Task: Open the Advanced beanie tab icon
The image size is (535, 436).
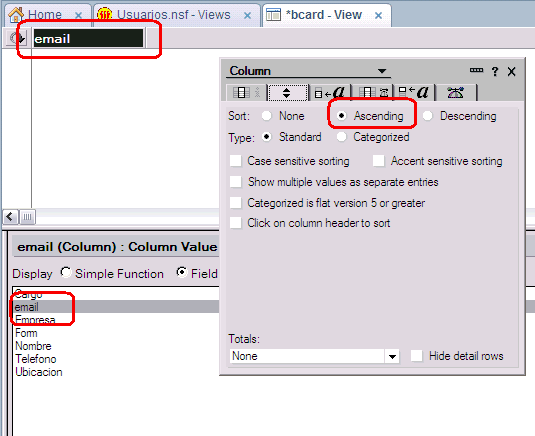Action: pos(456,92)
